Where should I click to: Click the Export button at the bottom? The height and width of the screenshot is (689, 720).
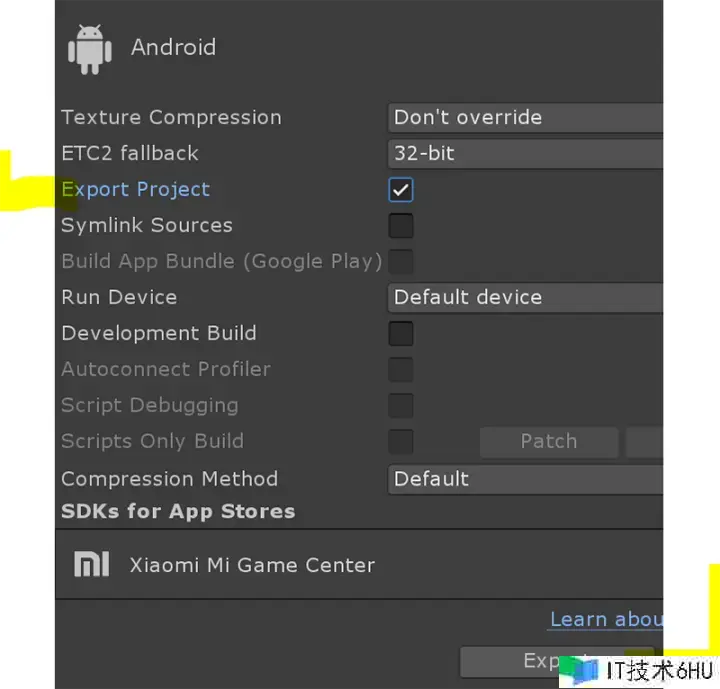pos(557,661)
